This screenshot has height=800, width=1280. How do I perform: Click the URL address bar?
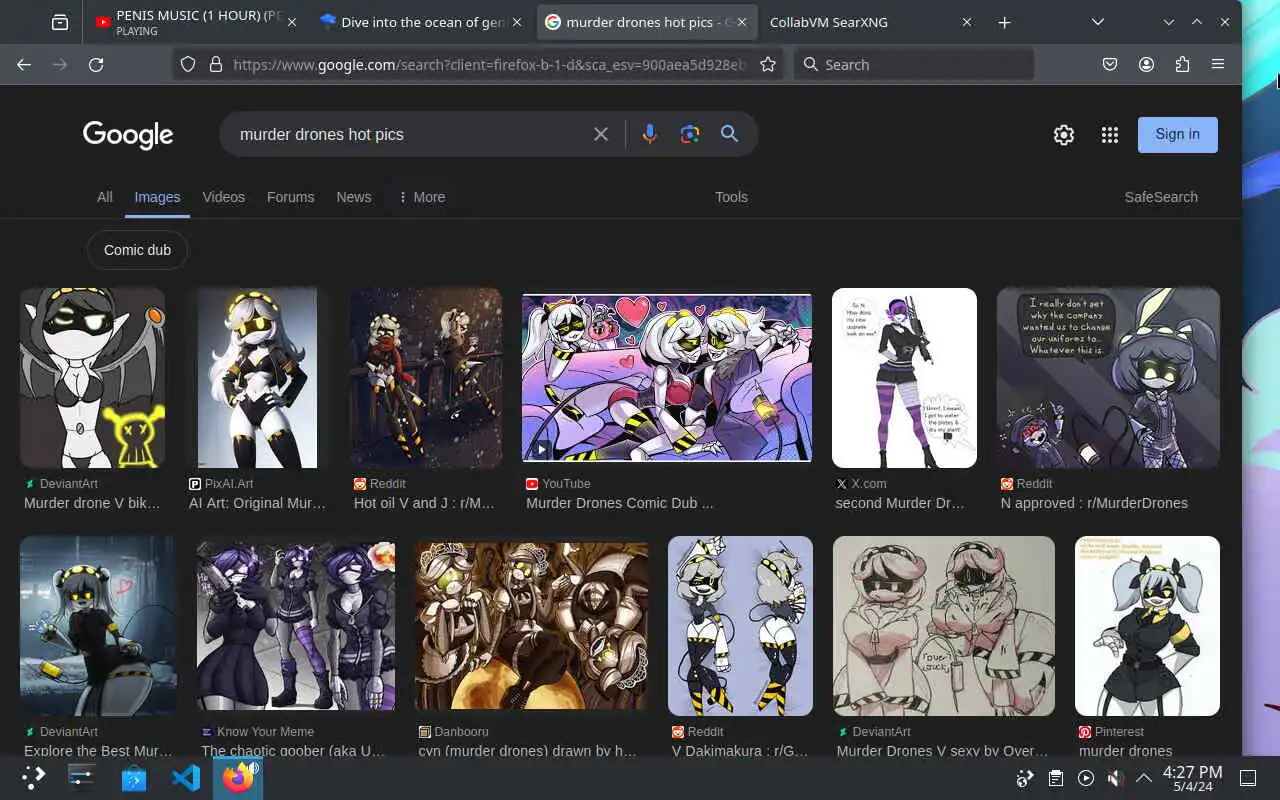click(490, 64)
